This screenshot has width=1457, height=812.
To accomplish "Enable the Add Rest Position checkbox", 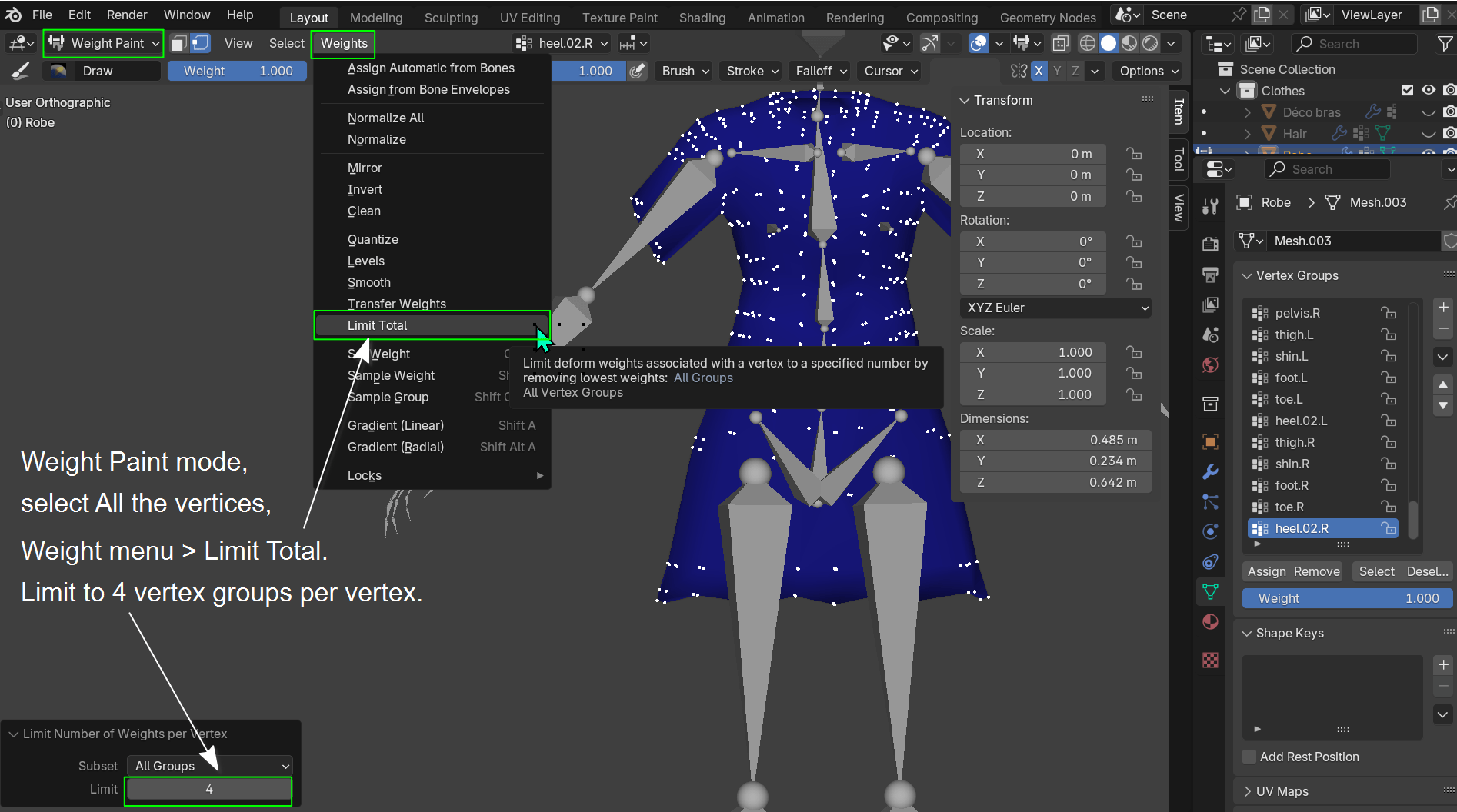I will click(x=1249, y=757).
